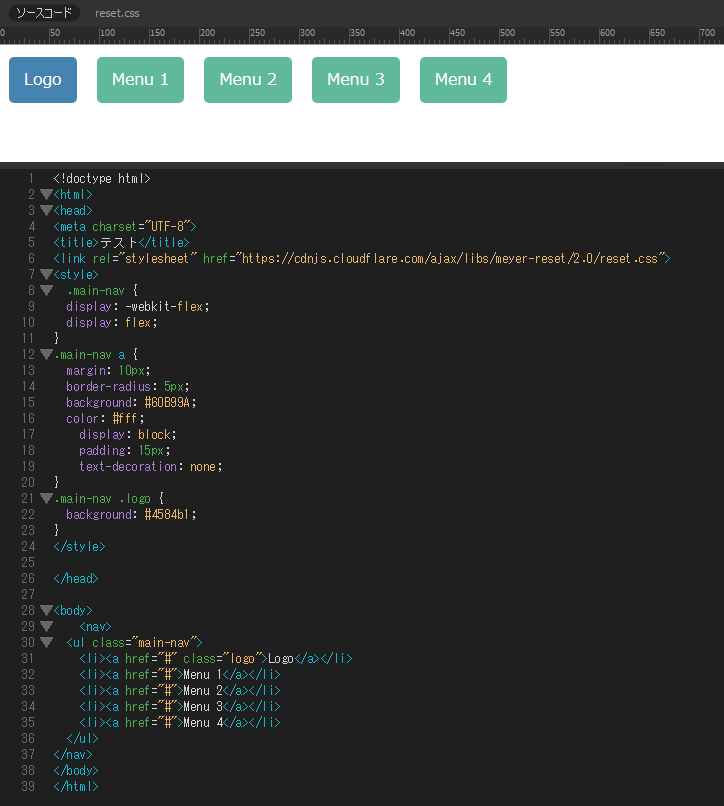Click the display: block; line
This screenshot has height=806, width=724.
(128, 434)
